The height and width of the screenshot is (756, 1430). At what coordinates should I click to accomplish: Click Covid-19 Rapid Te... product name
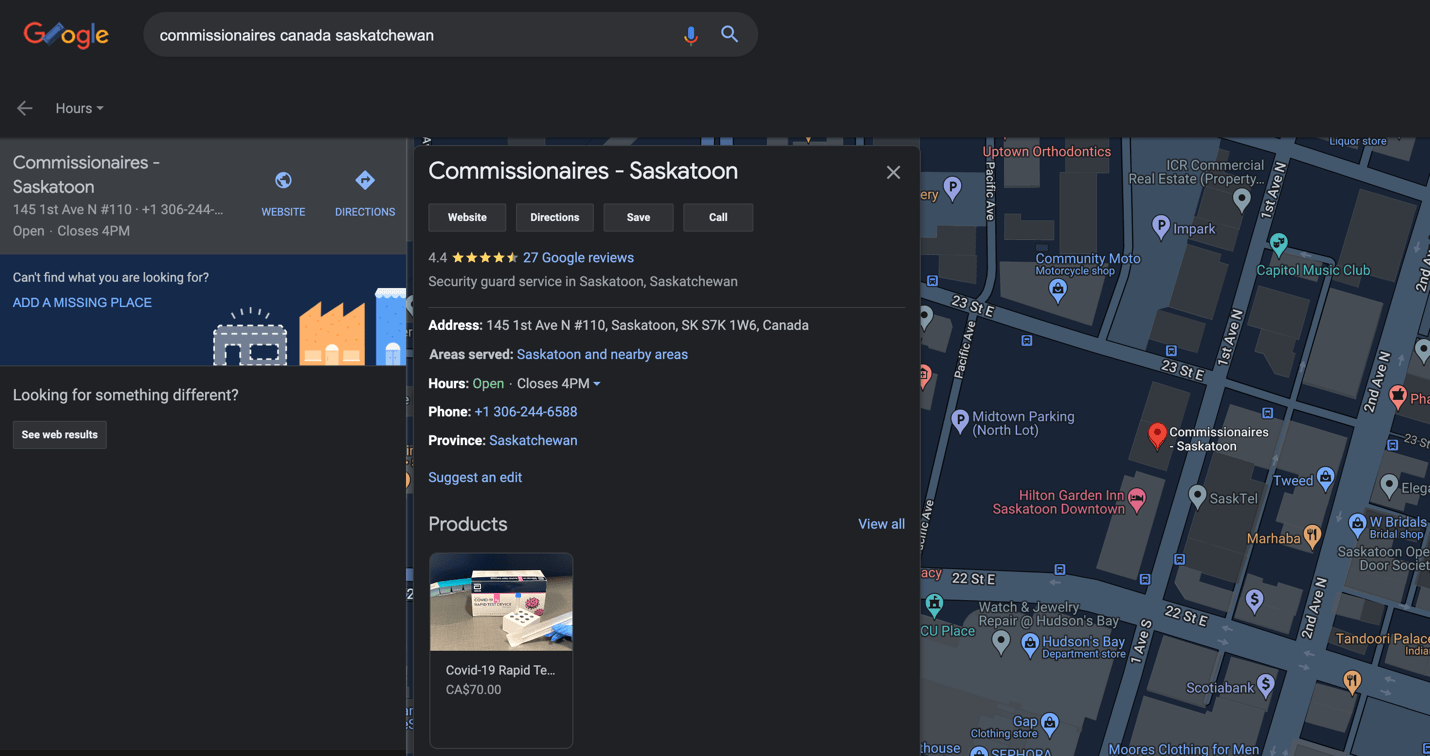click(x=500, y=670)
